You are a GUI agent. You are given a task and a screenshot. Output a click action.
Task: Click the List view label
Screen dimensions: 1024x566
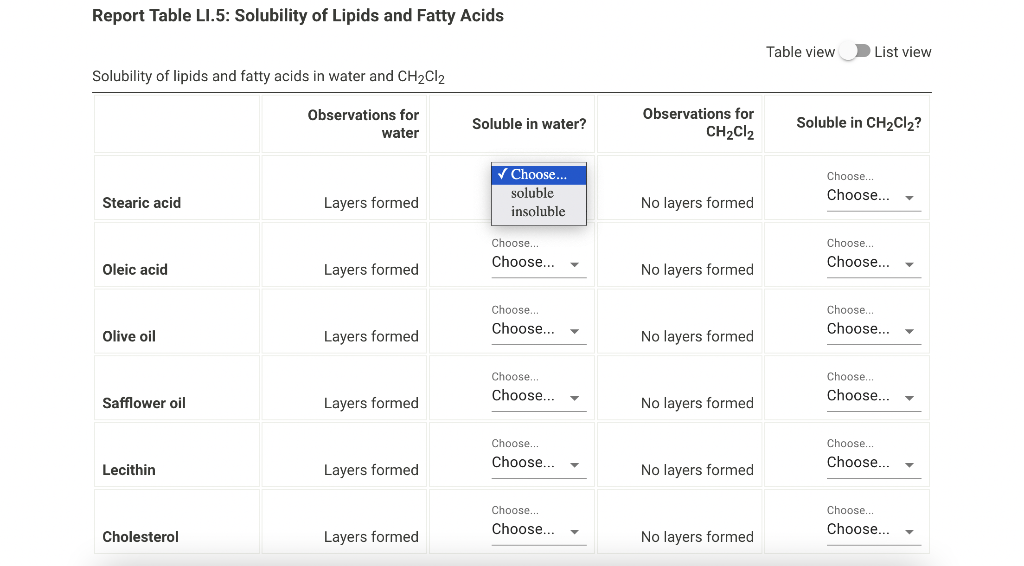pos(903,52)
